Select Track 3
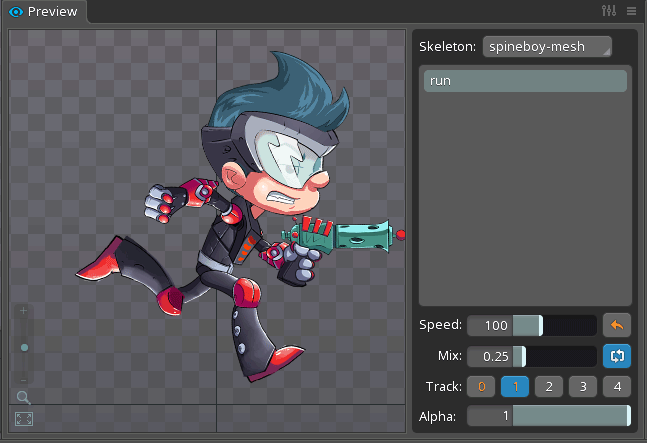647x443 pixels. coord(583,387)
